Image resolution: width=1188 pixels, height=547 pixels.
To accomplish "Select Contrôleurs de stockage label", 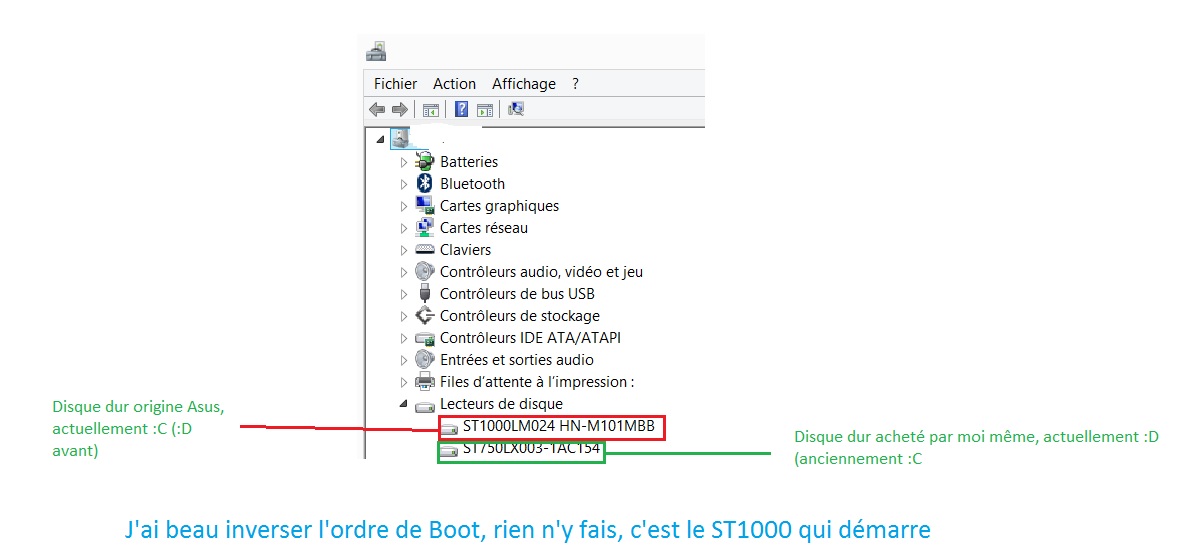I will point(520,315).
